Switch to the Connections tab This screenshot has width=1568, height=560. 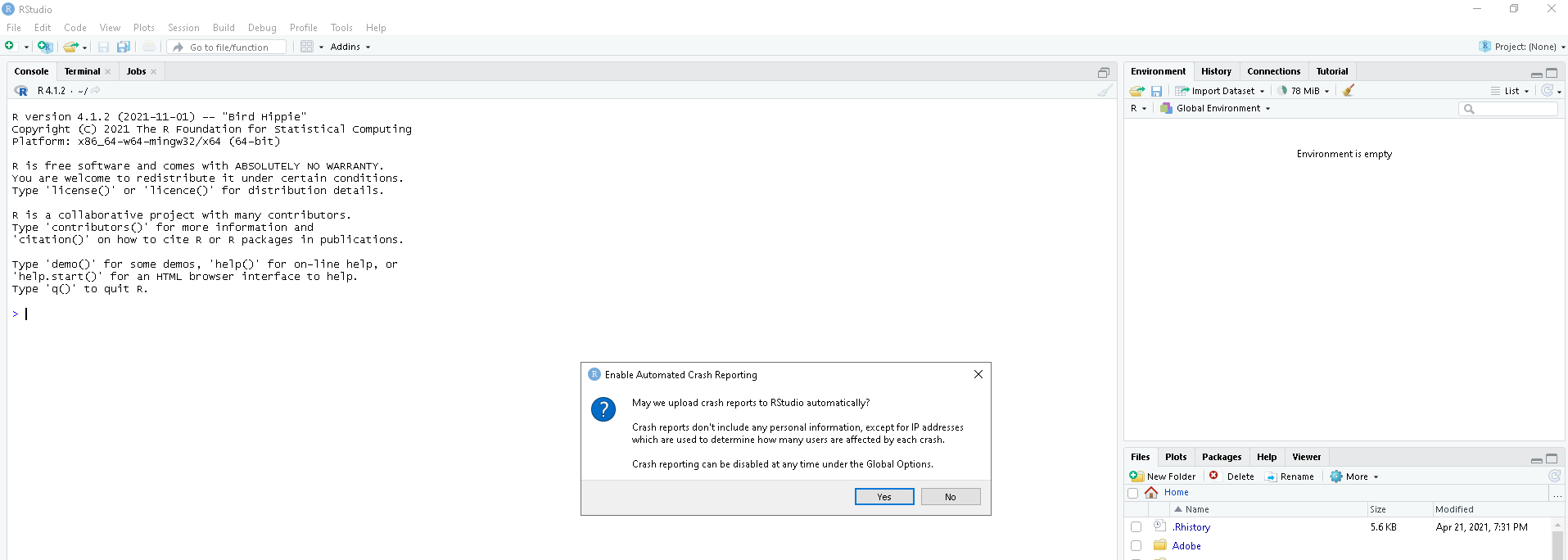click(1273, 71)
